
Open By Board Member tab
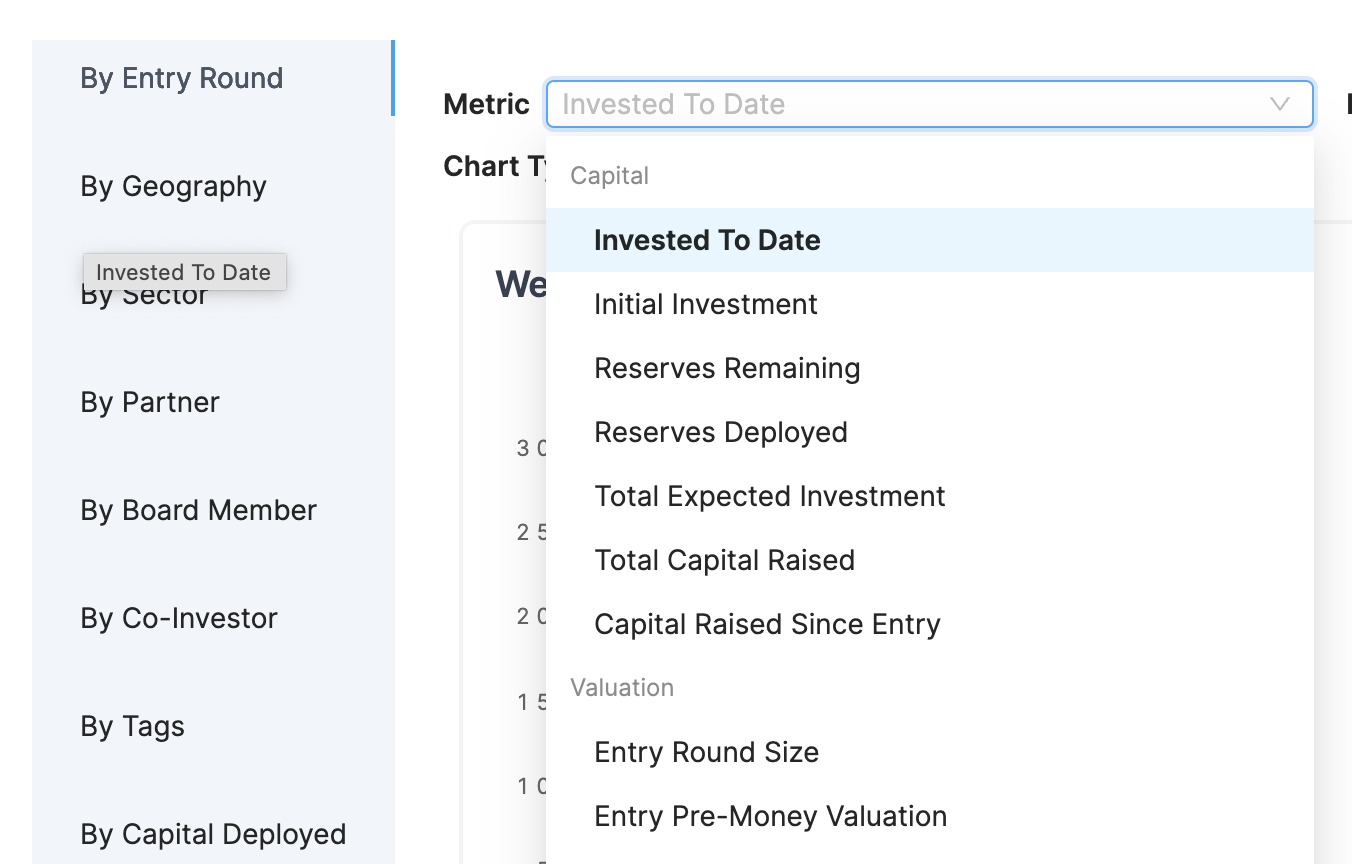coord(199,510)
